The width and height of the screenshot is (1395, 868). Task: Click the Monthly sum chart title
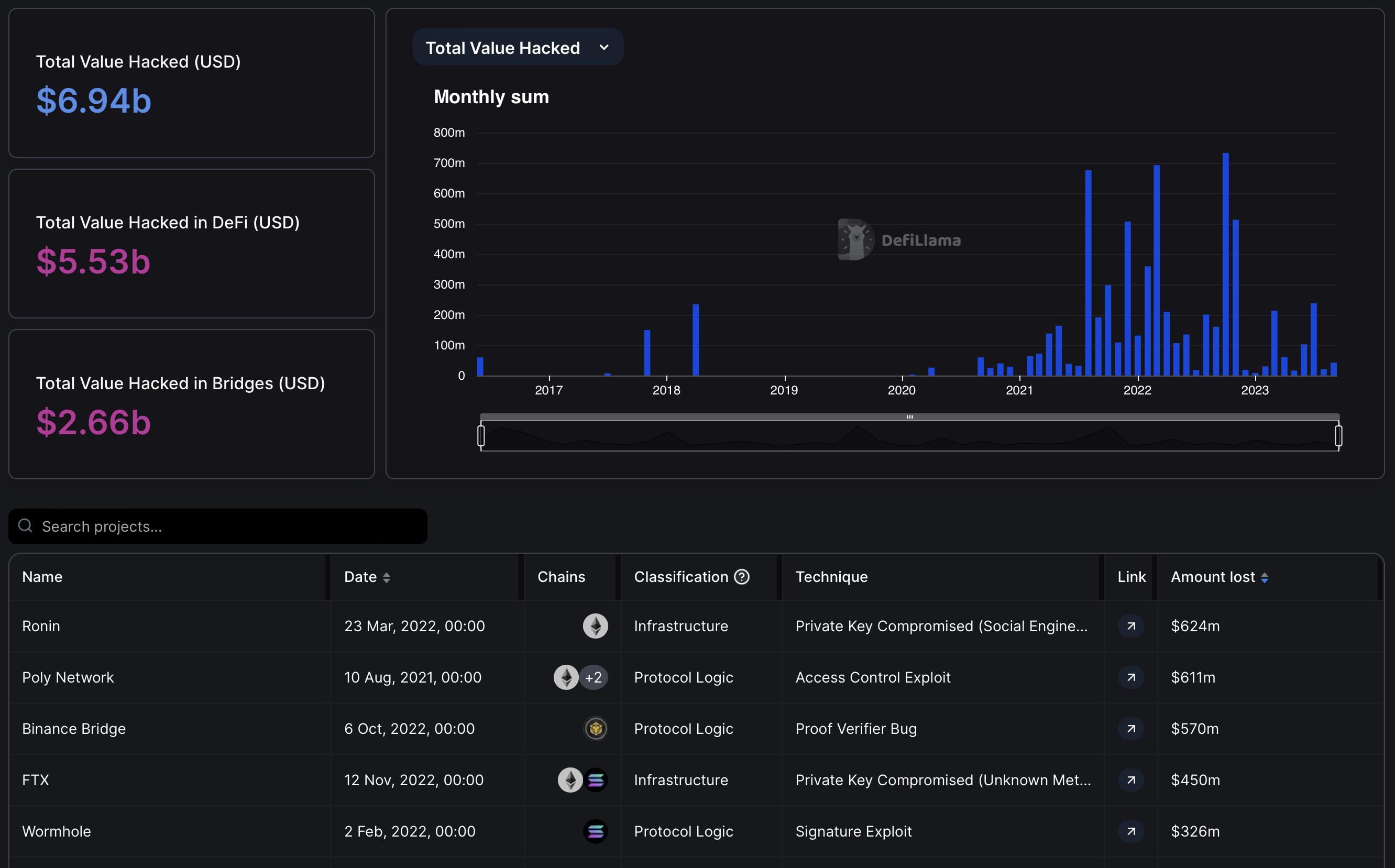coord(491,96)
